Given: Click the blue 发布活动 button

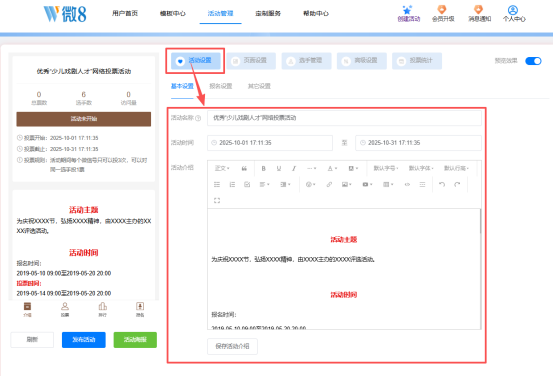Looking at the screenshot, I should coord(84,340).
